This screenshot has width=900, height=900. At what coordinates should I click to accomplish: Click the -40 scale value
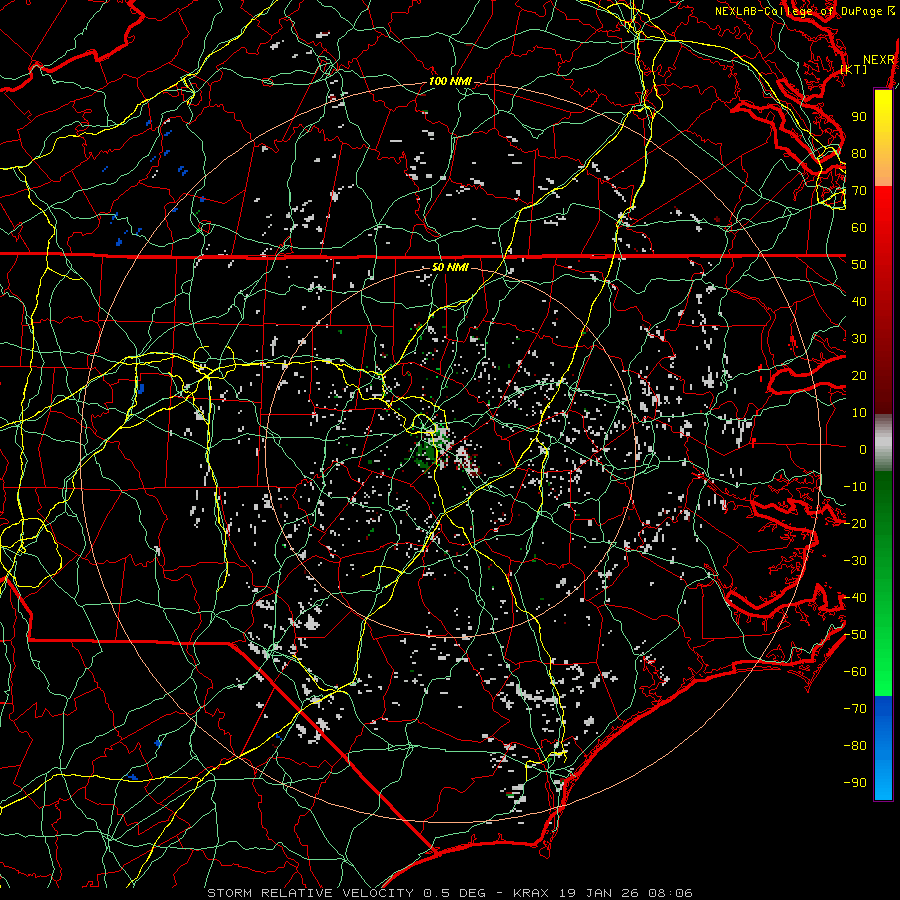coord(855,598)
